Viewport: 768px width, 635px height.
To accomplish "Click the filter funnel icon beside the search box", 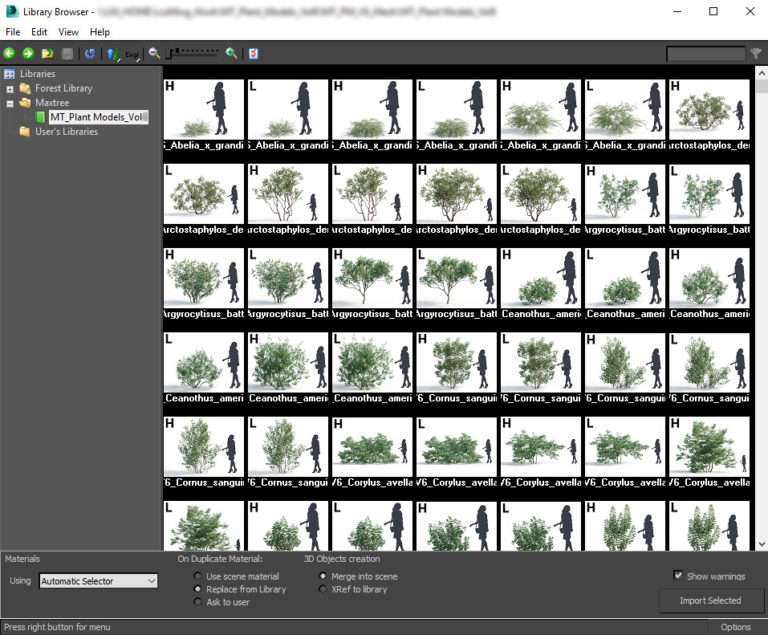I will pyautogui.click(x=756, y=53).
